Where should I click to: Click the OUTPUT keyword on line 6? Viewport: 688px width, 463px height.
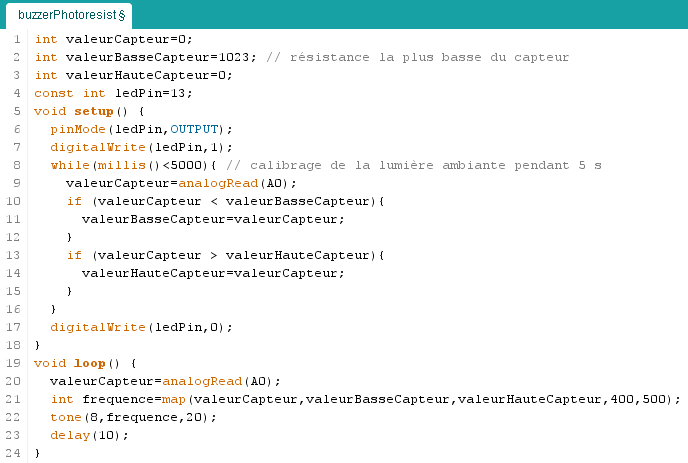(x=194, y=129)
